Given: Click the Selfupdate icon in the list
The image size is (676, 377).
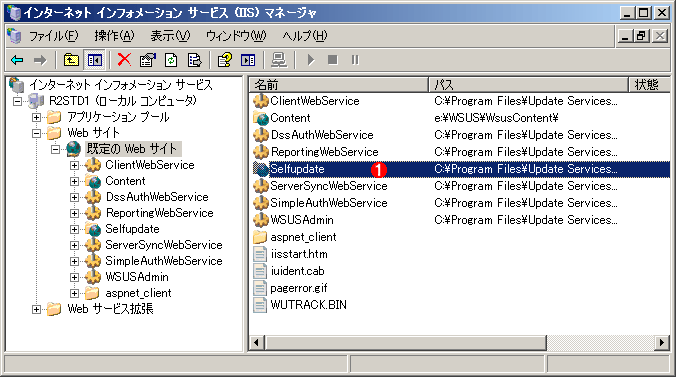Looking at the screenshot, I should [261, 169].
